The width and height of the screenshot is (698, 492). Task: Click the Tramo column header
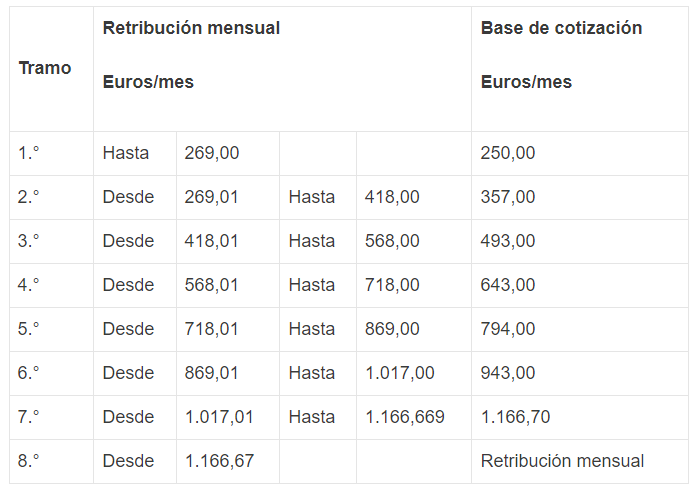point(45,68)
